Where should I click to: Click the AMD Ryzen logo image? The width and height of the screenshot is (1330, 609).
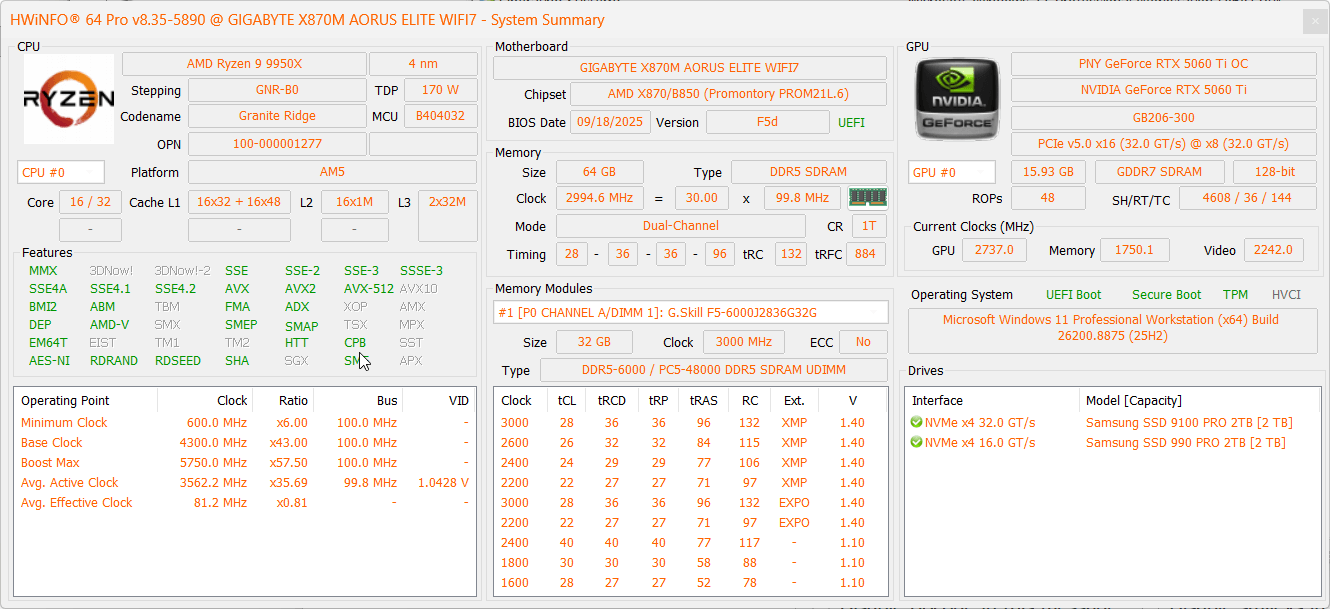click(69, 99)
